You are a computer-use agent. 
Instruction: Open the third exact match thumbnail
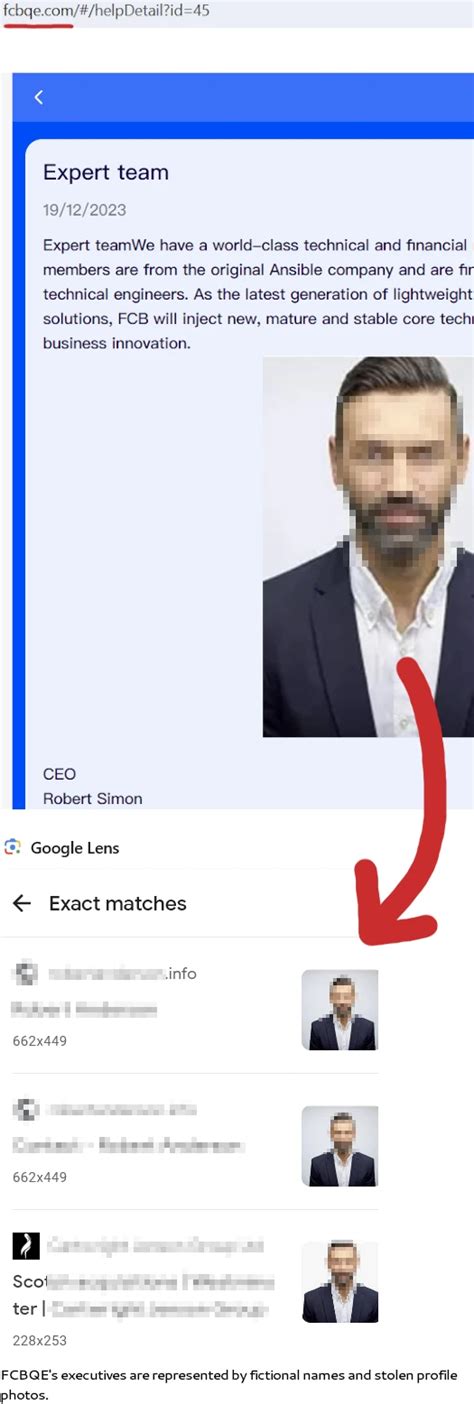[340, 1282]
